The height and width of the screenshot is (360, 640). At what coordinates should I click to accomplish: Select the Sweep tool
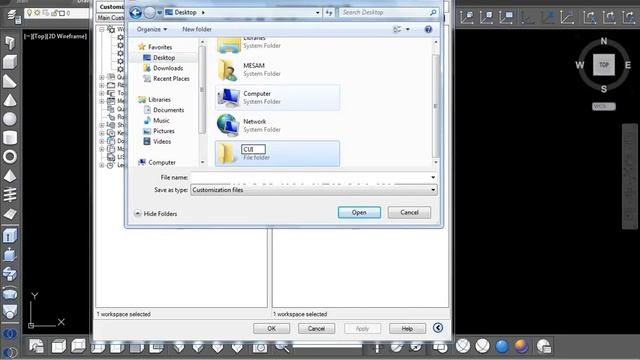(10, 273)
